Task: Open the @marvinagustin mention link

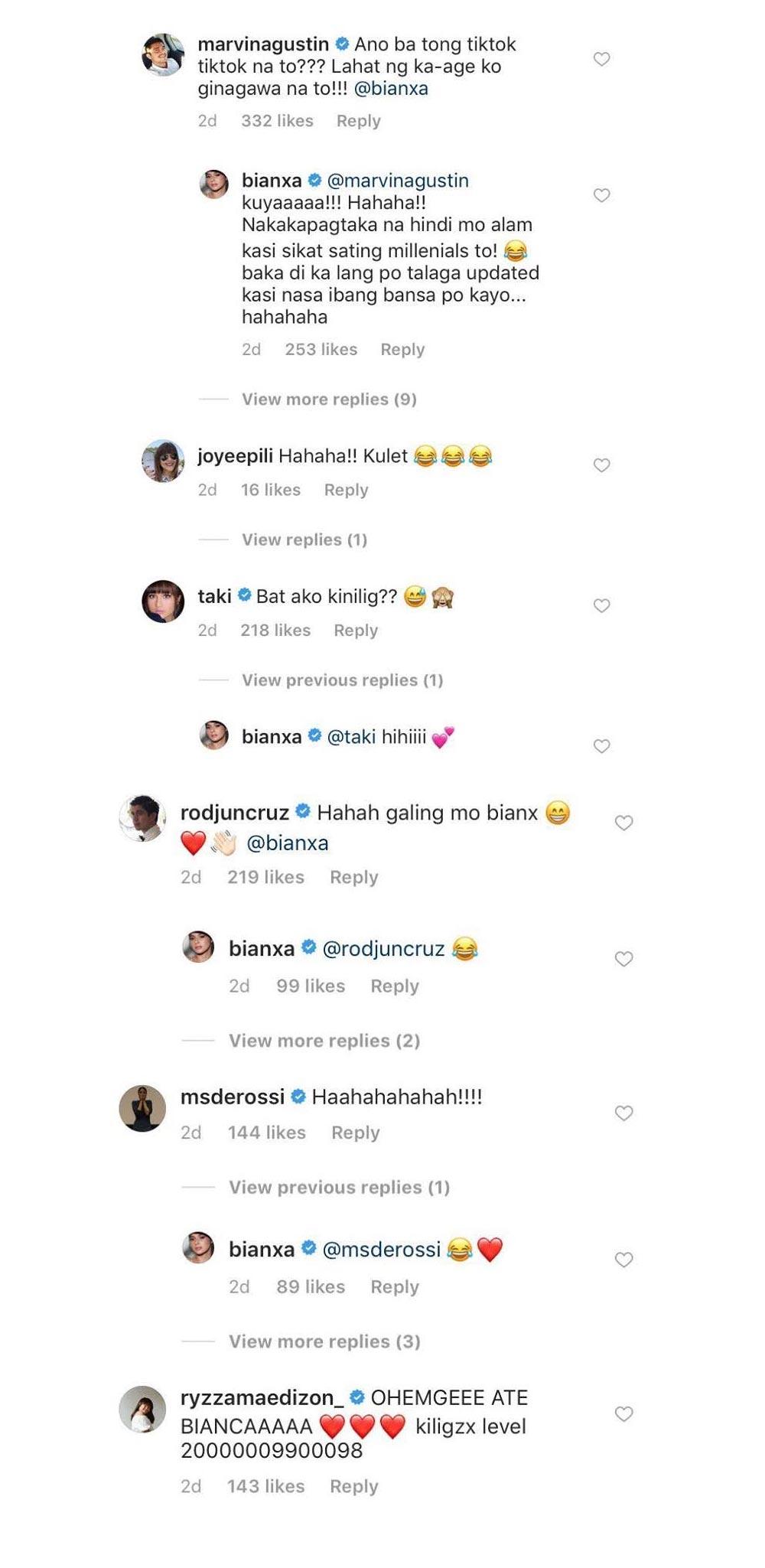Action: tap(398, 181)
